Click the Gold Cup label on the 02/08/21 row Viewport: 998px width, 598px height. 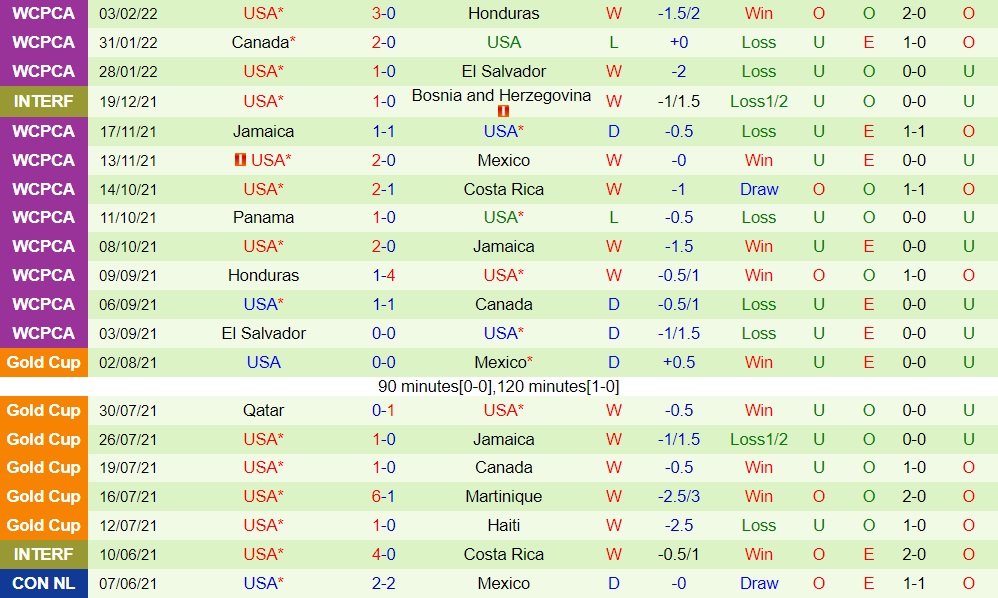pyautogui.click(x=44, y=363)
